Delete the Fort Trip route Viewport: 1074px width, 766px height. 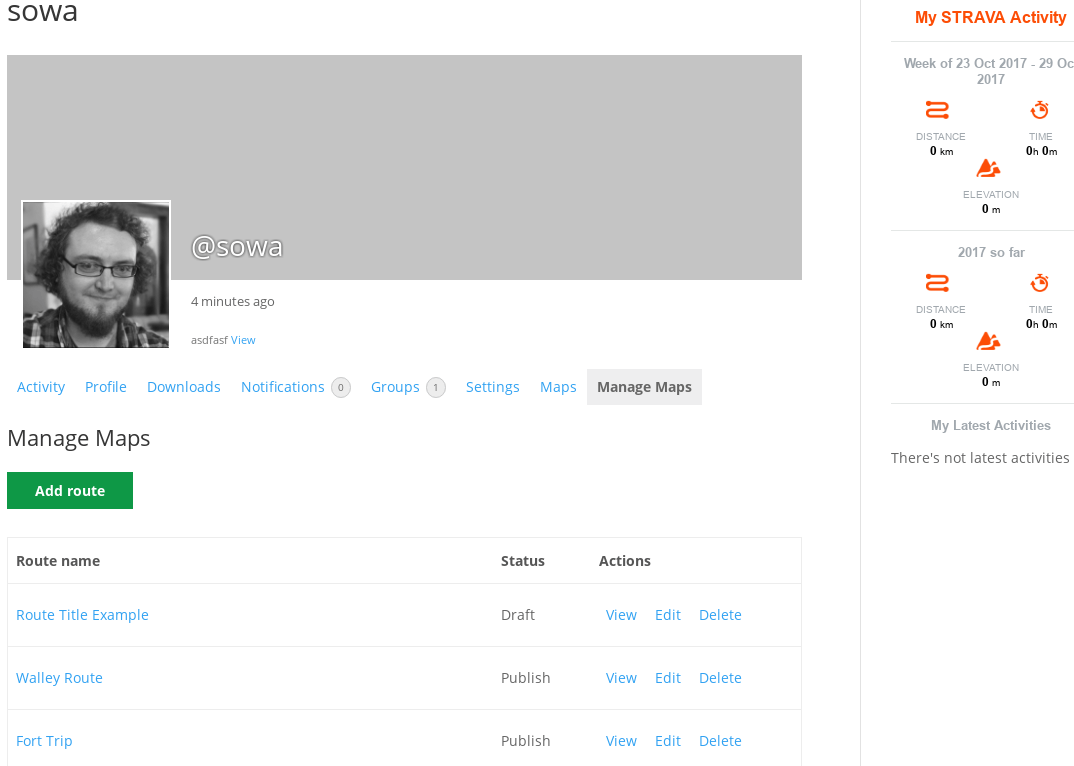point(720,741)
